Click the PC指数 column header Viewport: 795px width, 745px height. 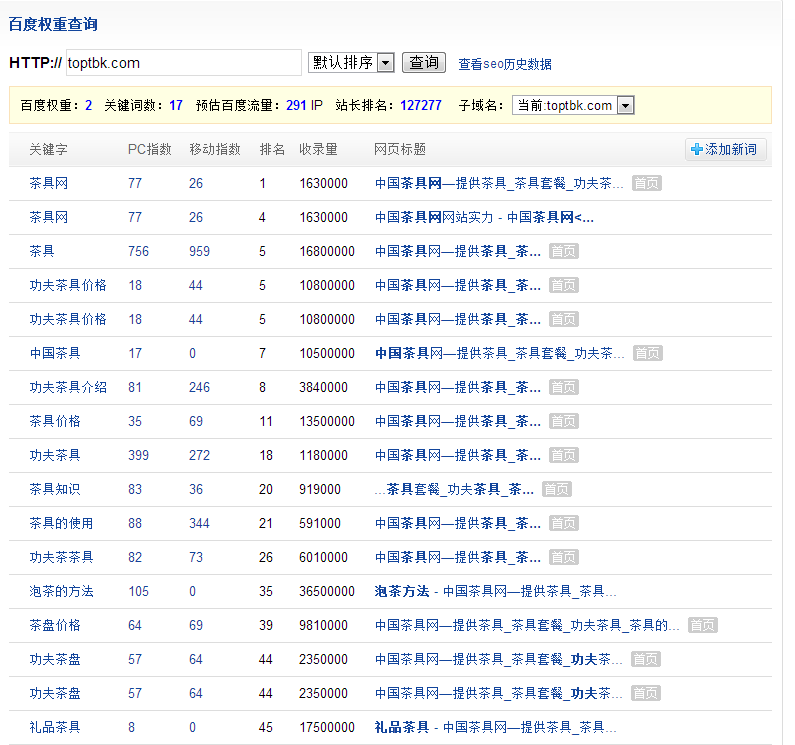click(x=149, y=149)
